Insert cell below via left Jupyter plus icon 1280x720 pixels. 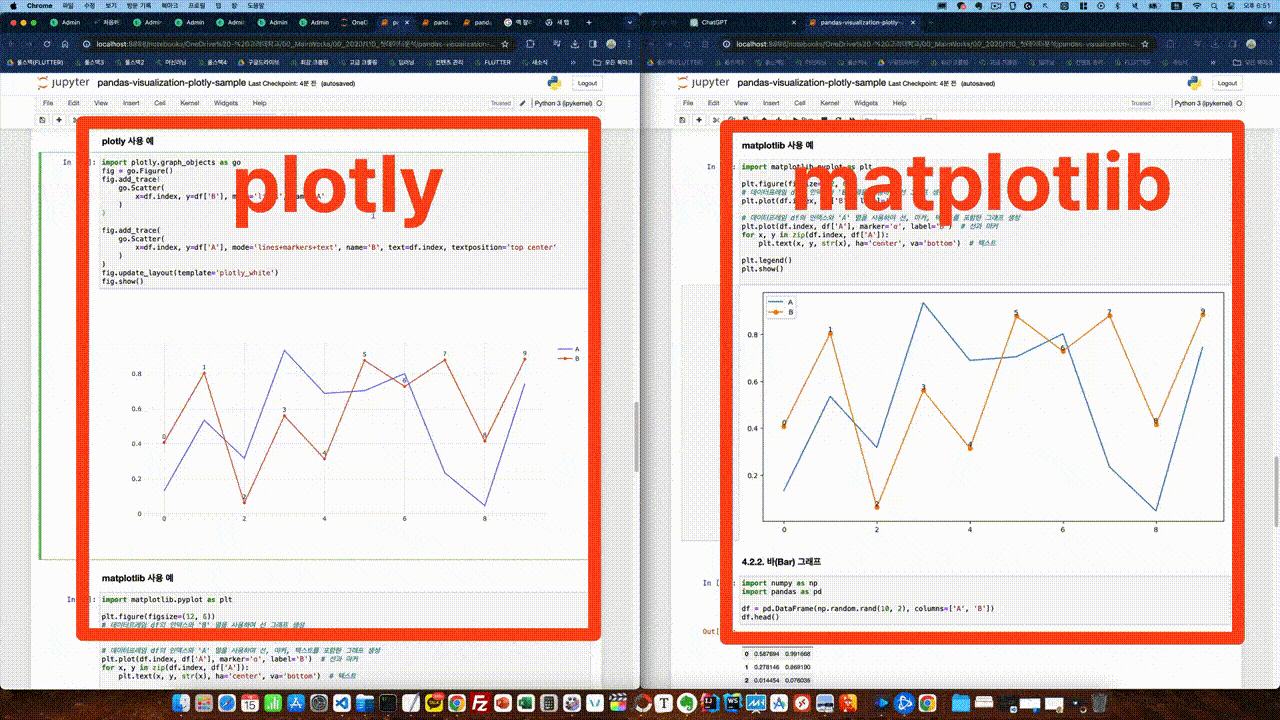tap(58, 119)
